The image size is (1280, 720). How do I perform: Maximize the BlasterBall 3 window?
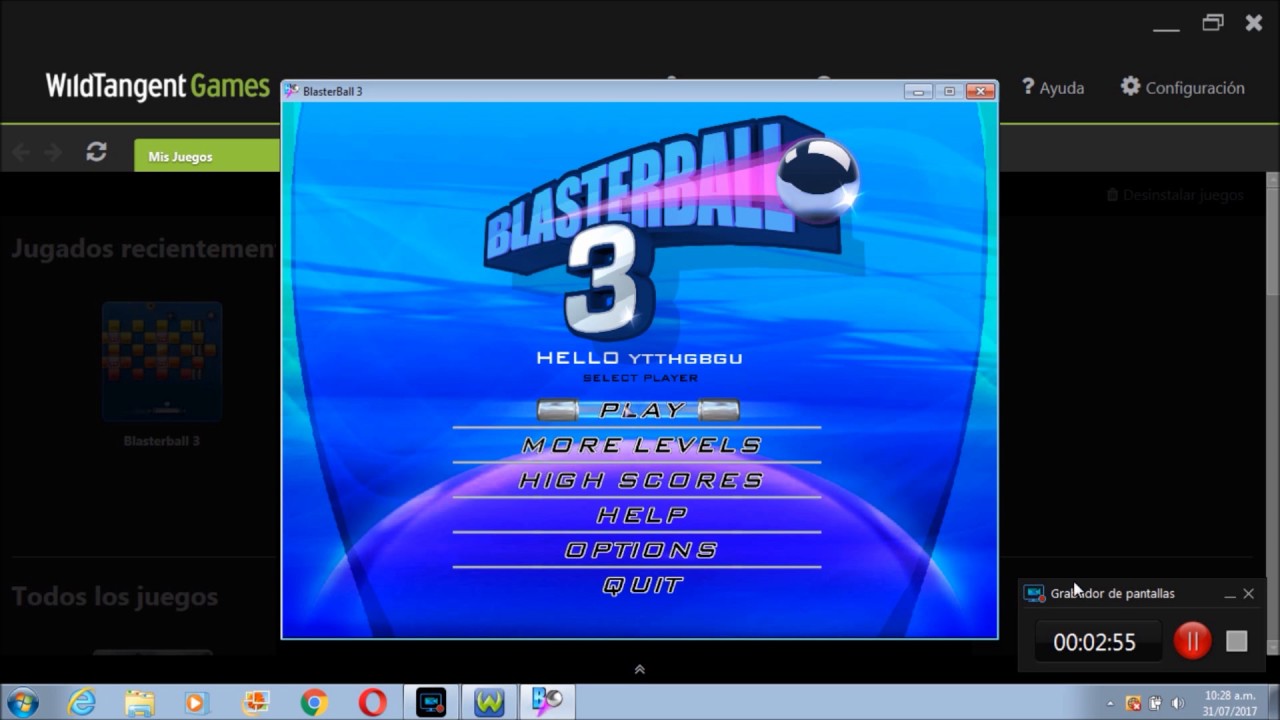coord(950,91)
